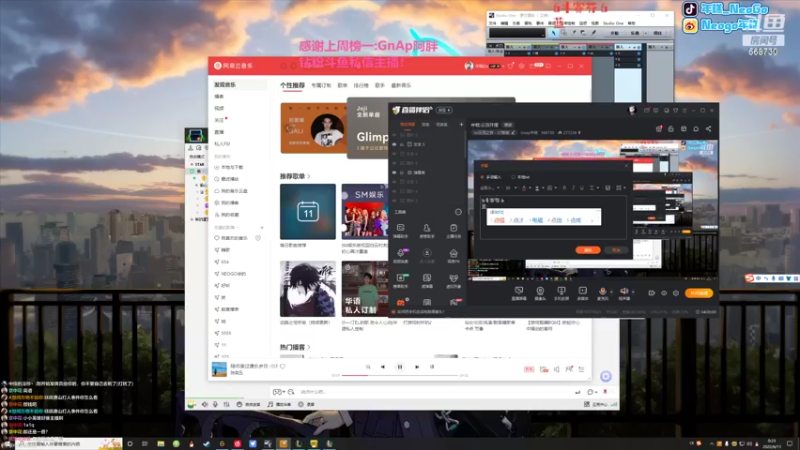The height and width of the screenshot is (450, 800).
Task: Apply bold formatting in text dialog
Action: click(564, 188)
